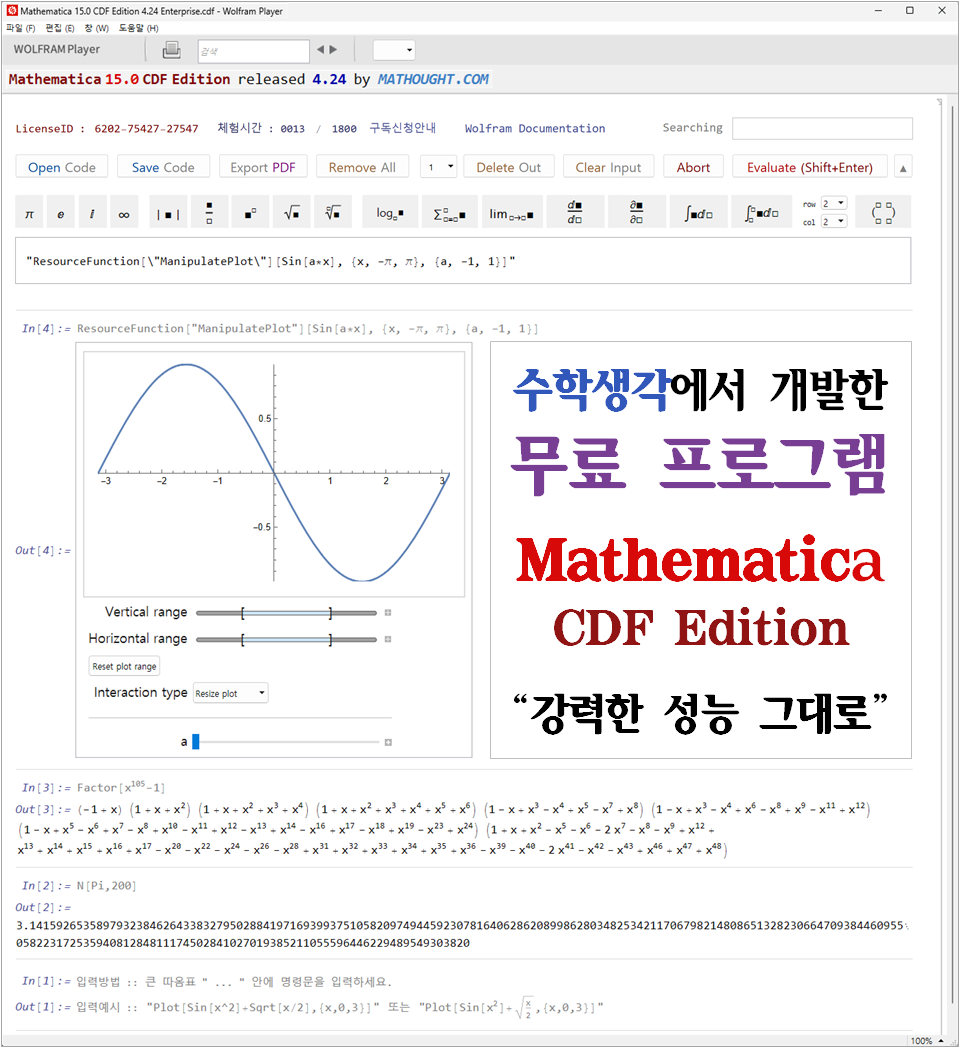Click the code input text area
The height and width of the screenshot is (1049, 960).
pyautogui.click(x=463, y=261)
